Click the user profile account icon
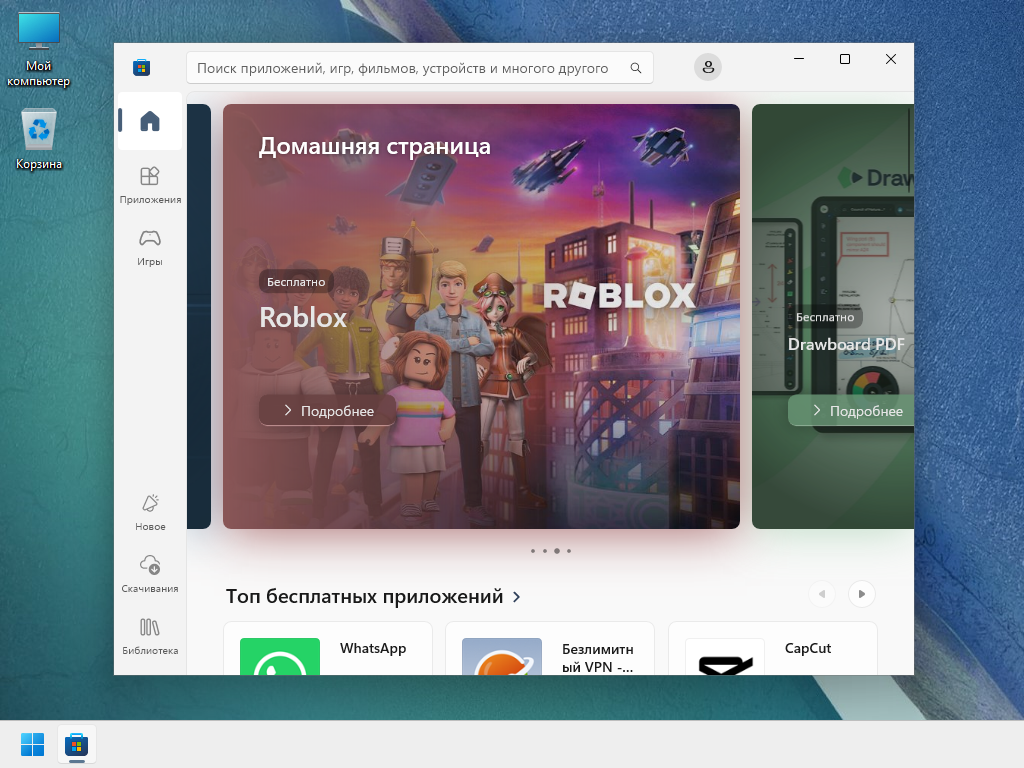Screen dimensions: 1024x768 click(x=708, y=68)
